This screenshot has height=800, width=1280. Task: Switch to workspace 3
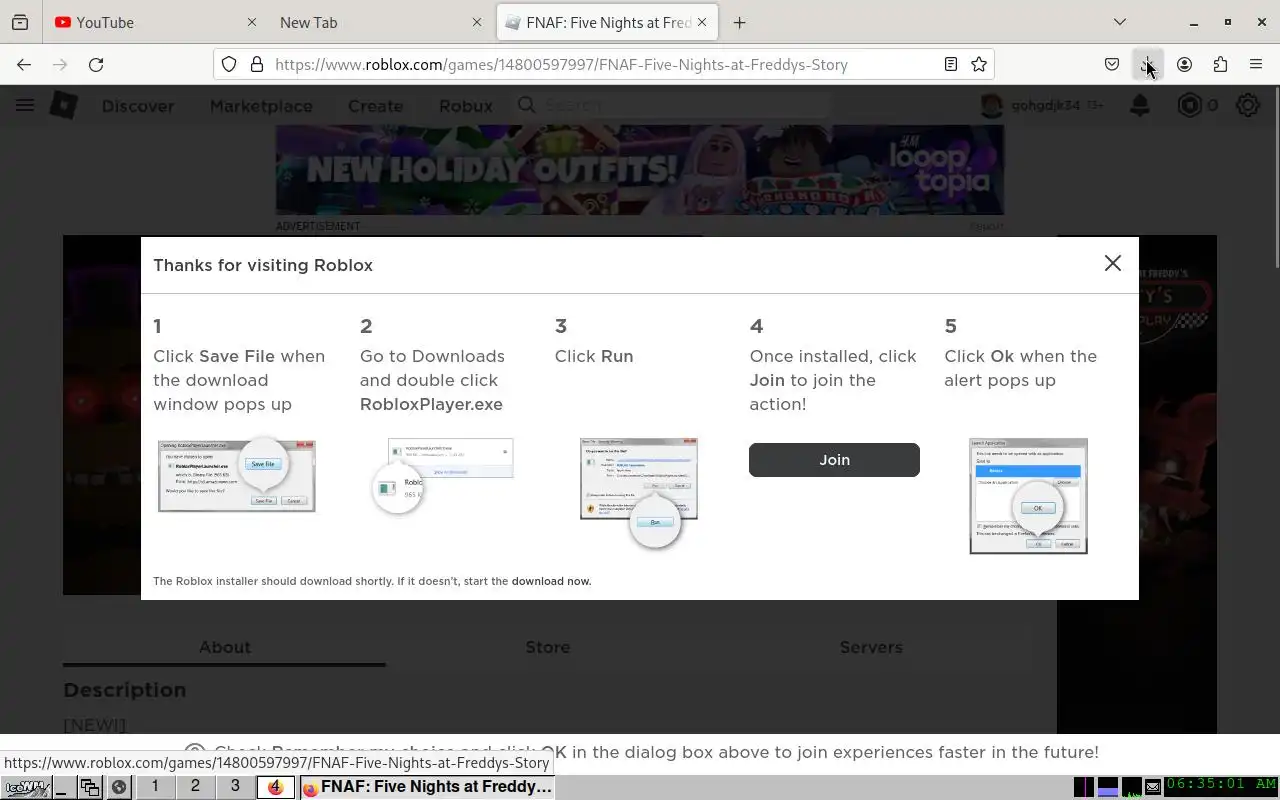[x=235, y=787]
